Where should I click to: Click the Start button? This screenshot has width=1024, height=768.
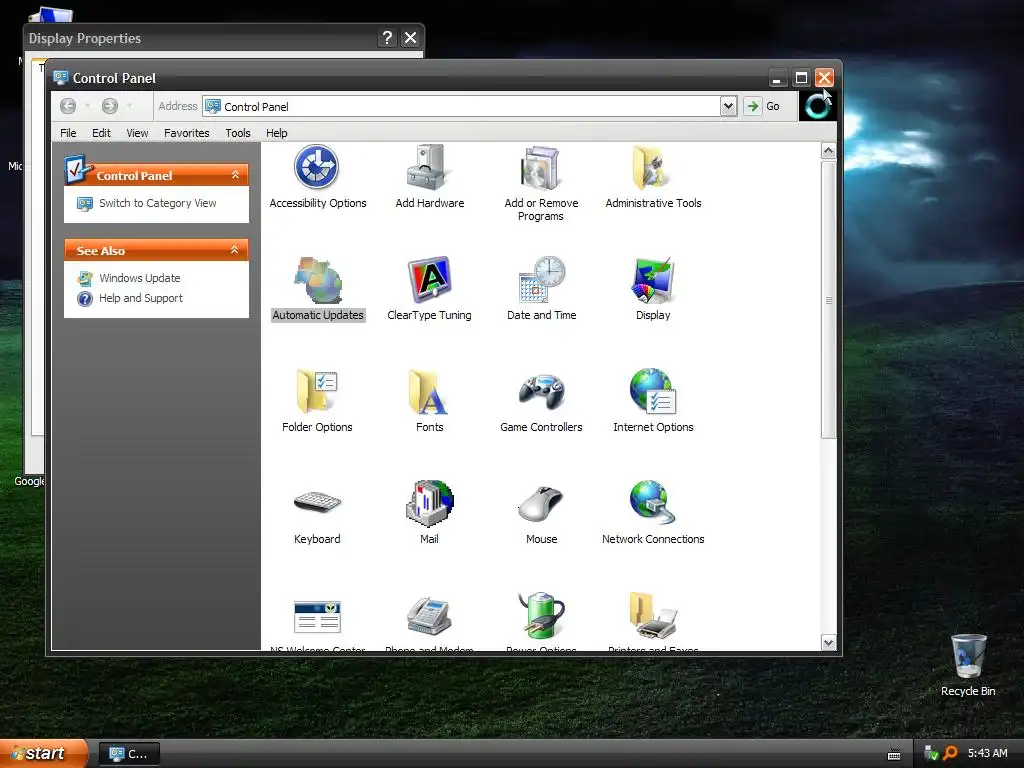[x=43, y=753]
